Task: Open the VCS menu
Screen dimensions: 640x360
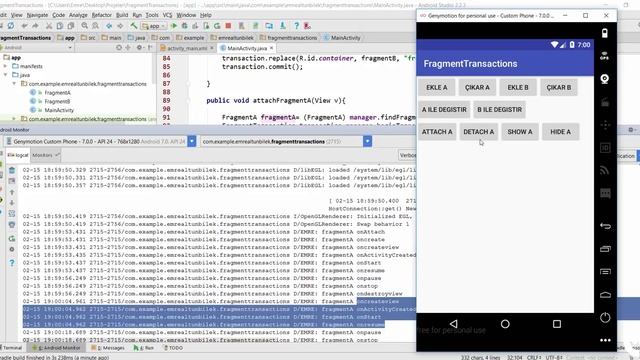Action: [x=167, y=15]
